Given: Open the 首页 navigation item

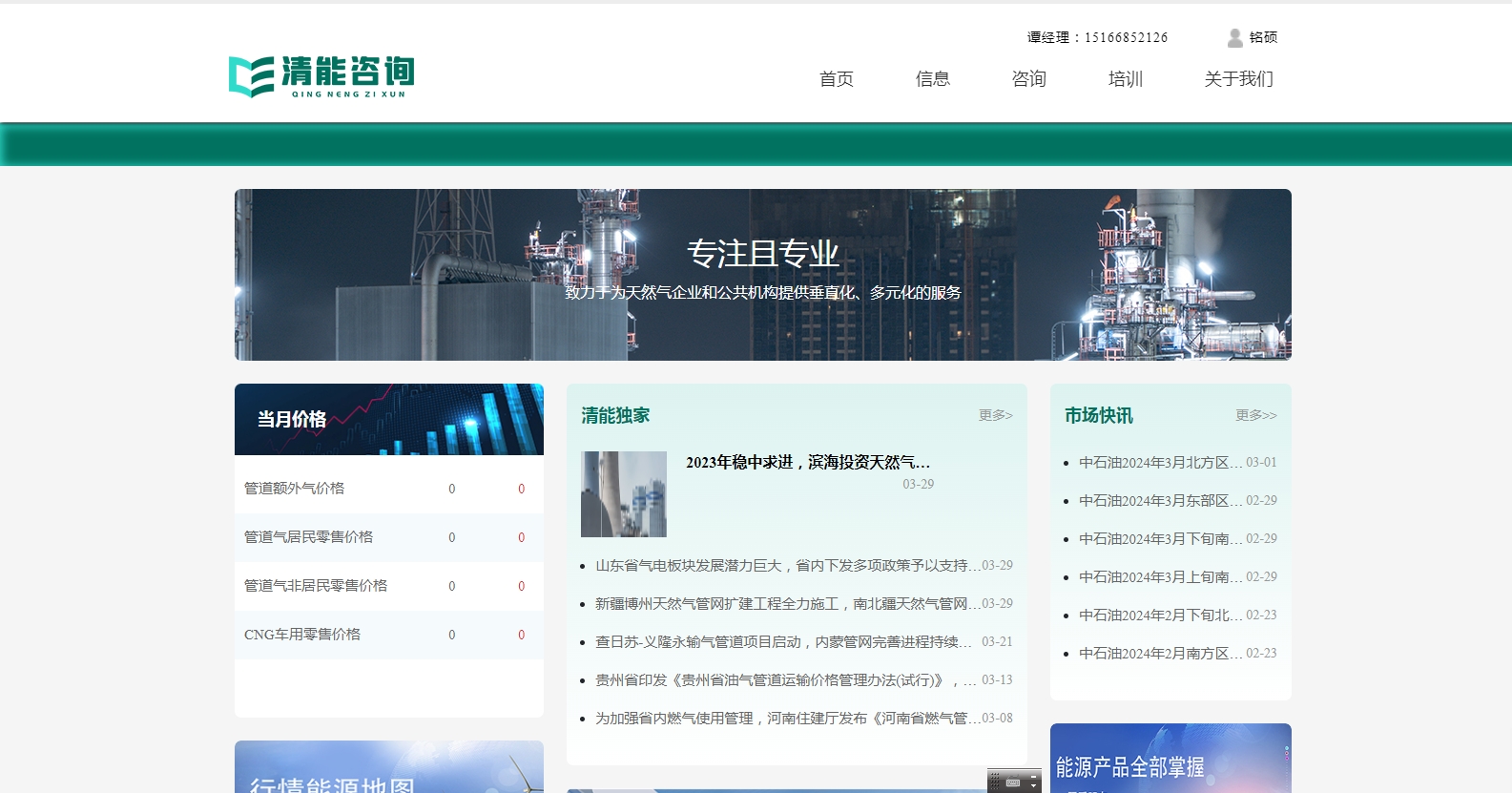Looking at the screenshot, I should click(836, 79).
